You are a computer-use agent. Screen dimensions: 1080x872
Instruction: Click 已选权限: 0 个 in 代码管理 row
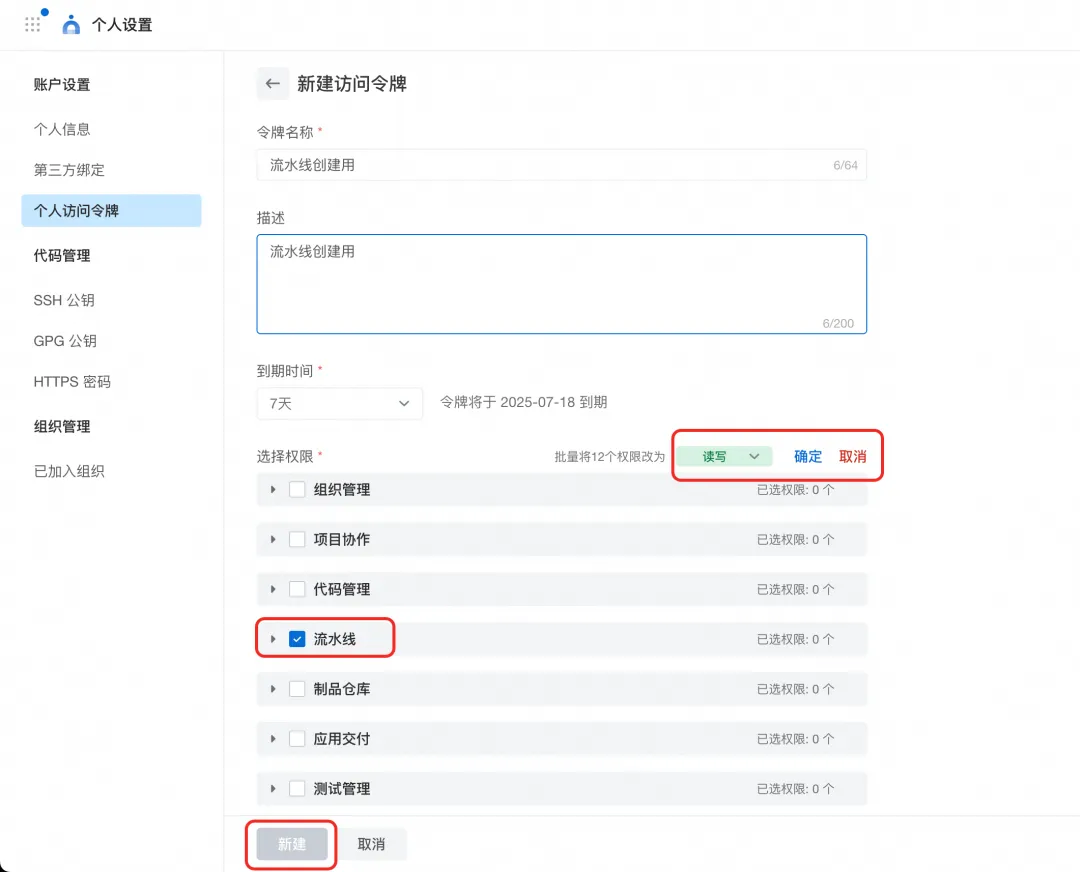point(796,590)
